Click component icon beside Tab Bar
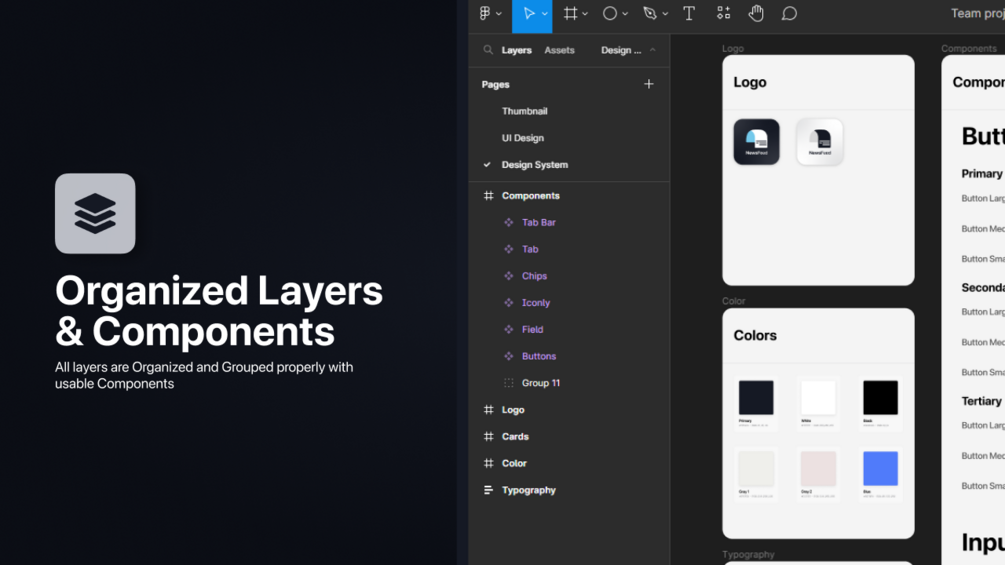 tap(509, 222)
